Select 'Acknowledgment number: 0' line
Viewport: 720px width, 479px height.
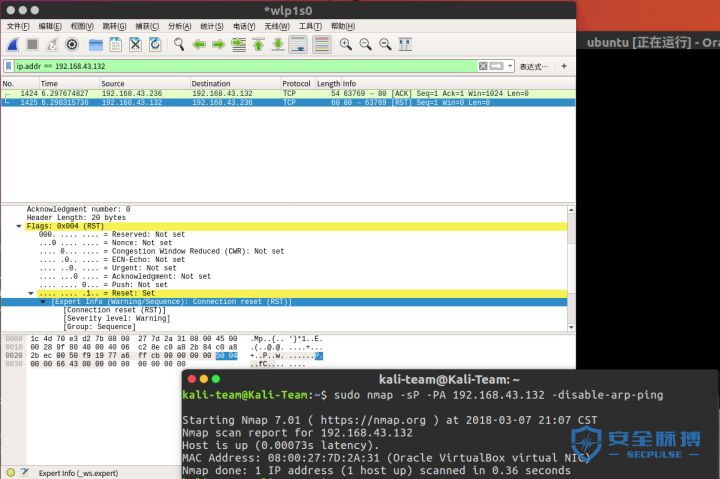(x=78, y=209)
